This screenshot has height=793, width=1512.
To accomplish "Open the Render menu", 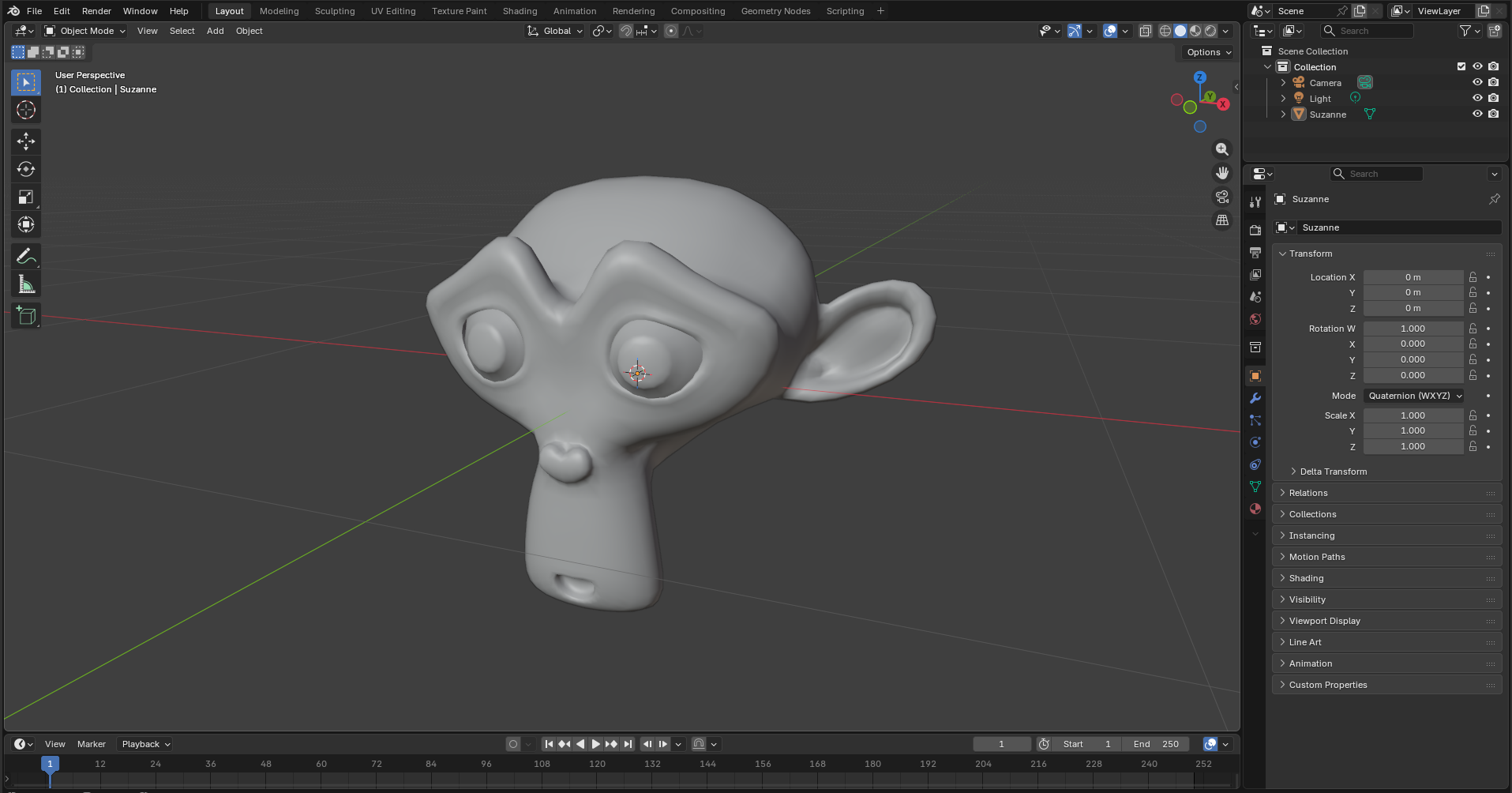I will point(96,11).
